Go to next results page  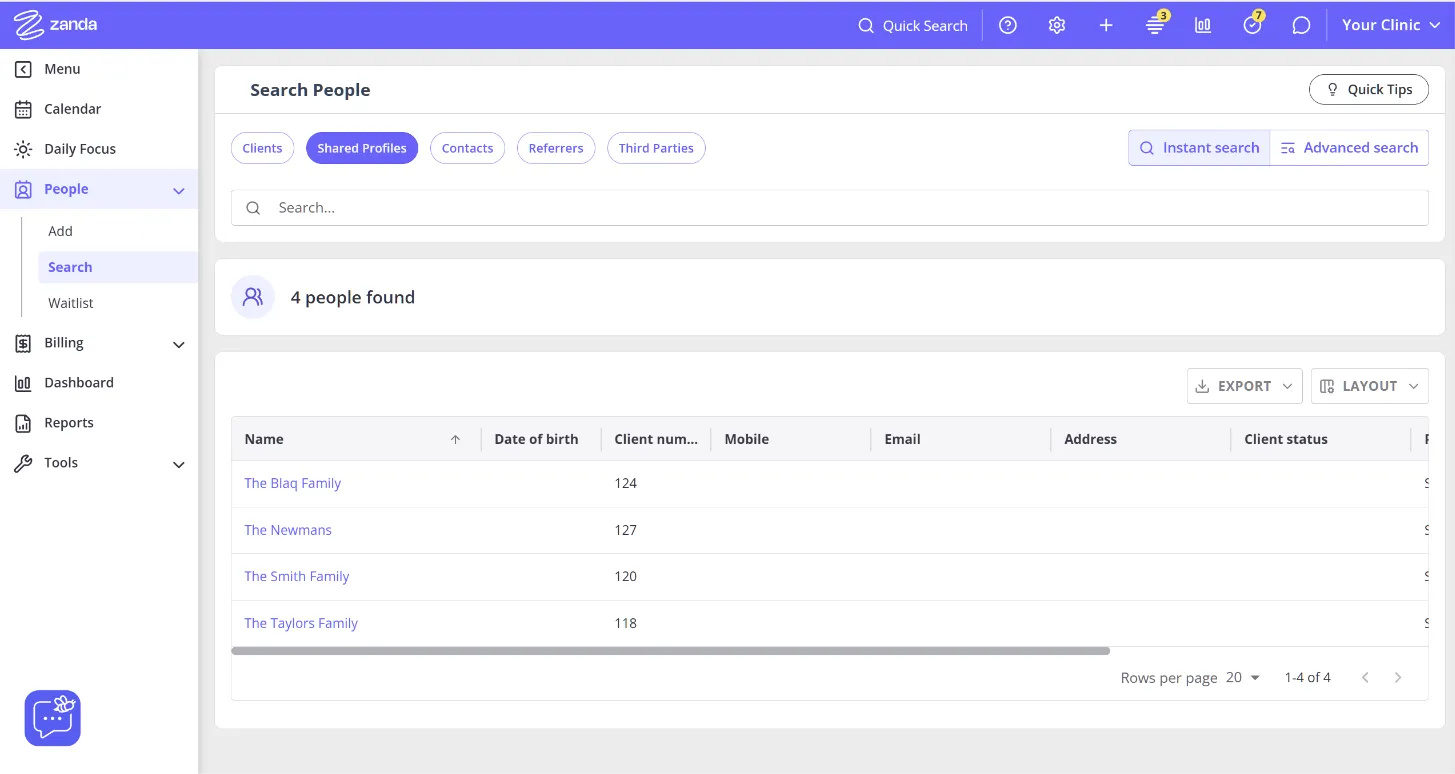(1398, 678)
